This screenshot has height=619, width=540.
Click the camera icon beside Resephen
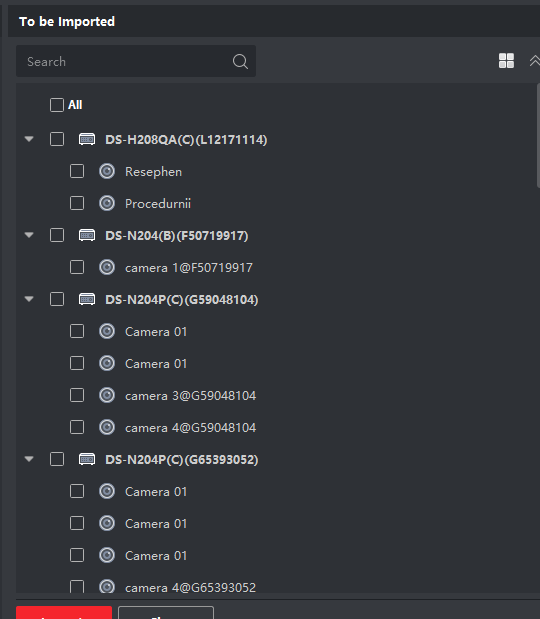click(x=107, y=171)
